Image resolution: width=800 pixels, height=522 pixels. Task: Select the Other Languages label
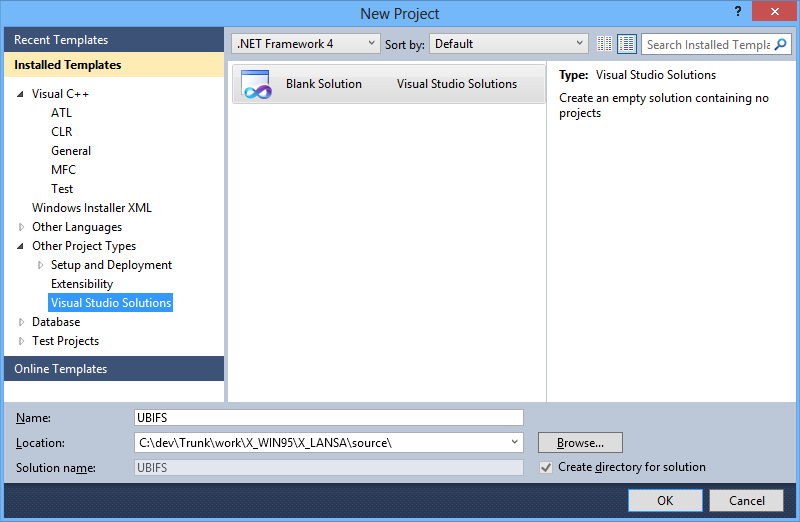click(77, 227)
